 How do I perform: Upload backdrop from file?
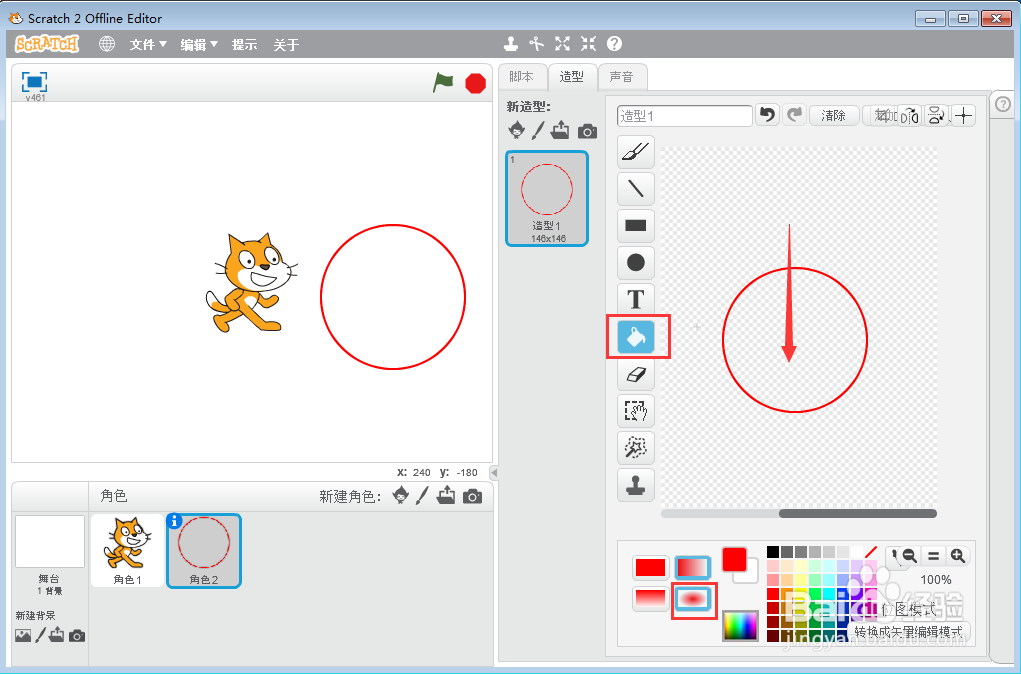click(57, 634)
